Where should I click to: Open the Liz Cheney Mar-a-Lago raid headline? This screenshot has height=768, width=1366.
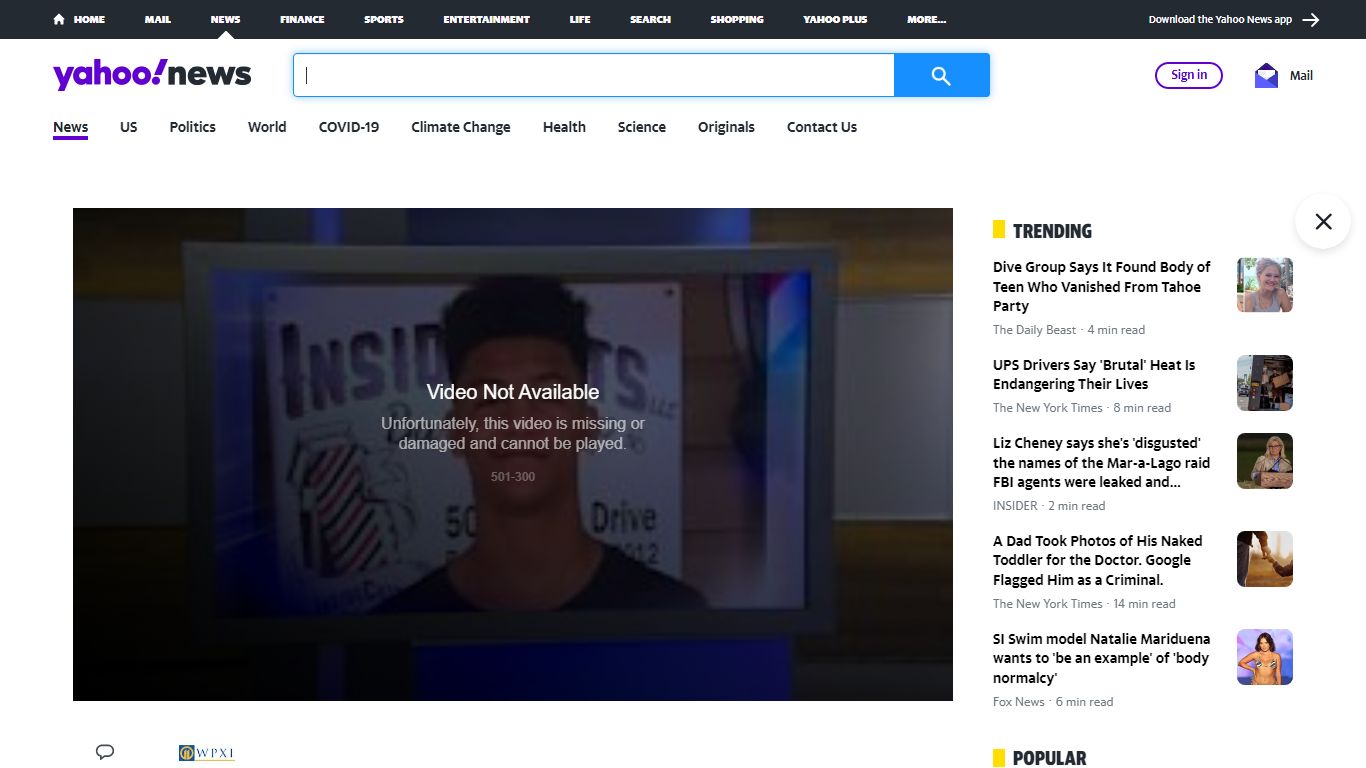tap(1101, 463)
